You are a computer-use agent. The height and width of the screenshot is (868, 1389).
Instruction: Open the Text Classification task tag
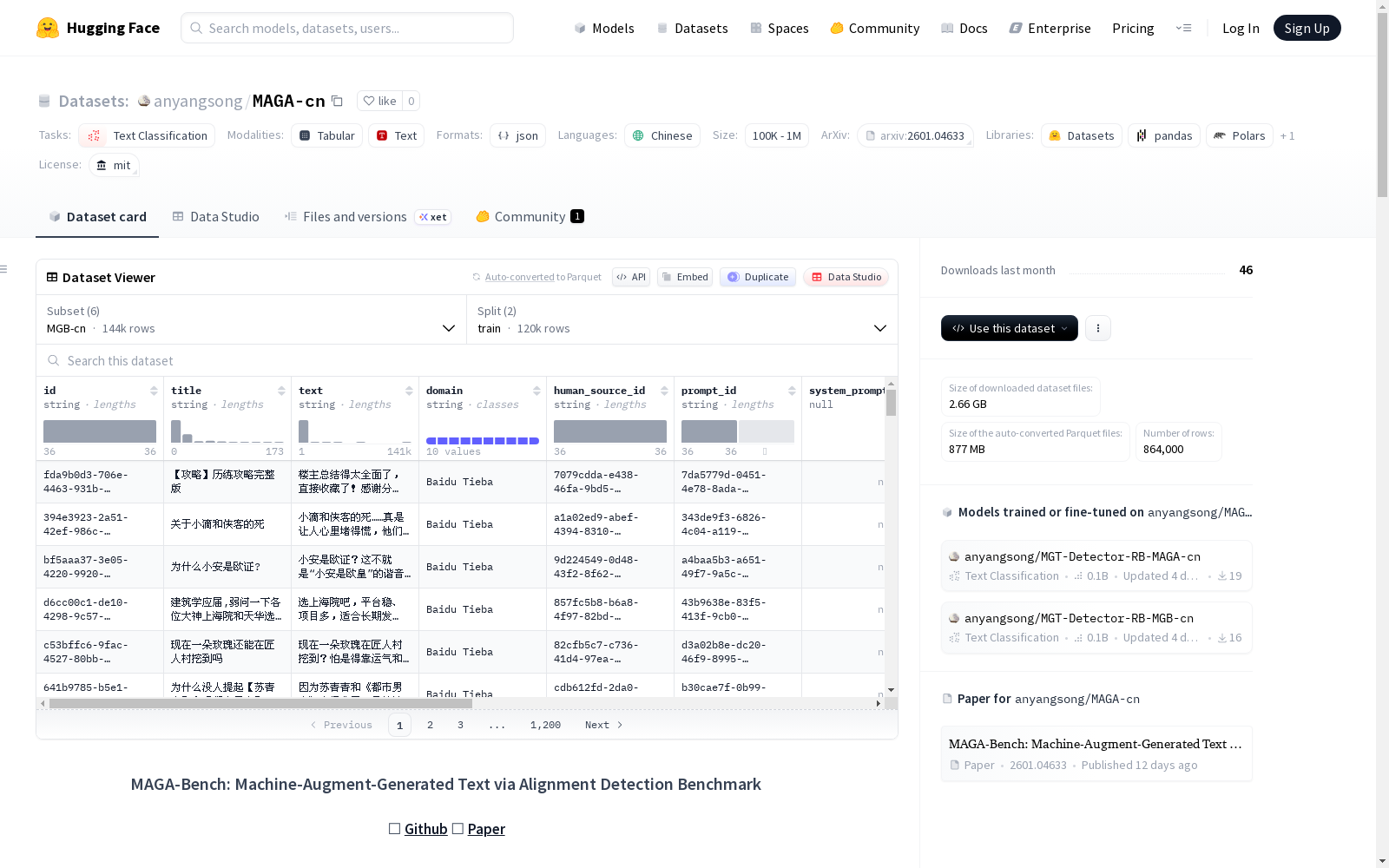tap(147, 135)
